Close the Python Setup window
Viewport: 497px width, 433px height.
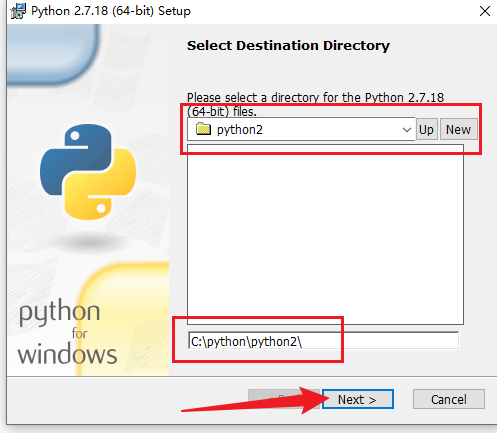[485, 11]
